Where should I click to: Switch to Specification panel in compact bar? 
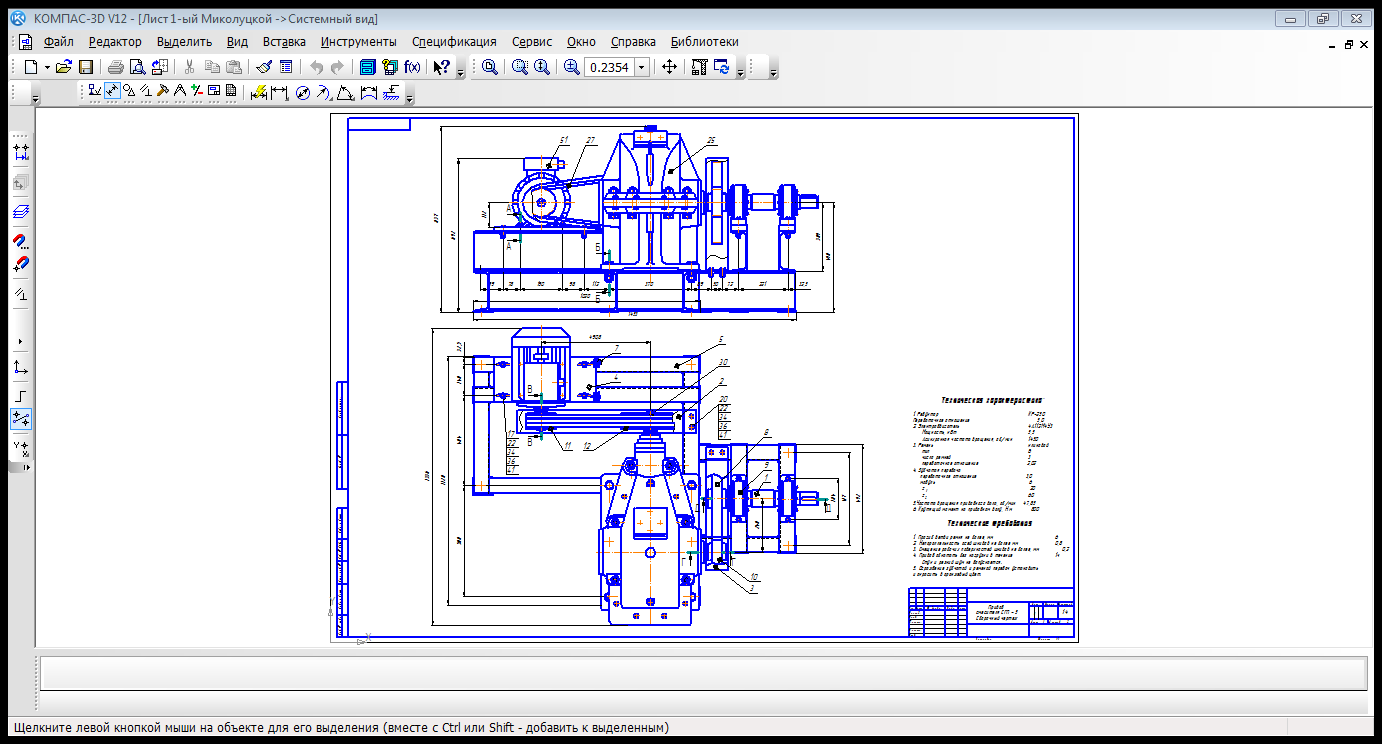[231, 93]
